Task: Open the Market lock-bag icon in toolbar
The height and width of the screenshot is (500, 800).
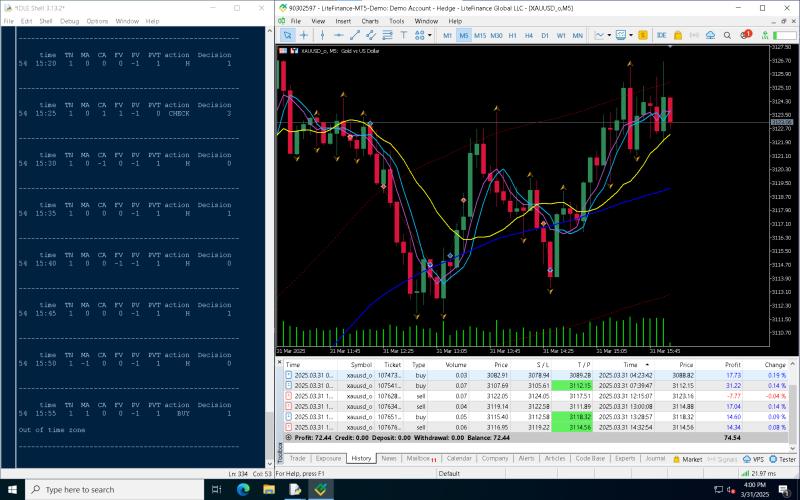Action: [x=678, y=35]
